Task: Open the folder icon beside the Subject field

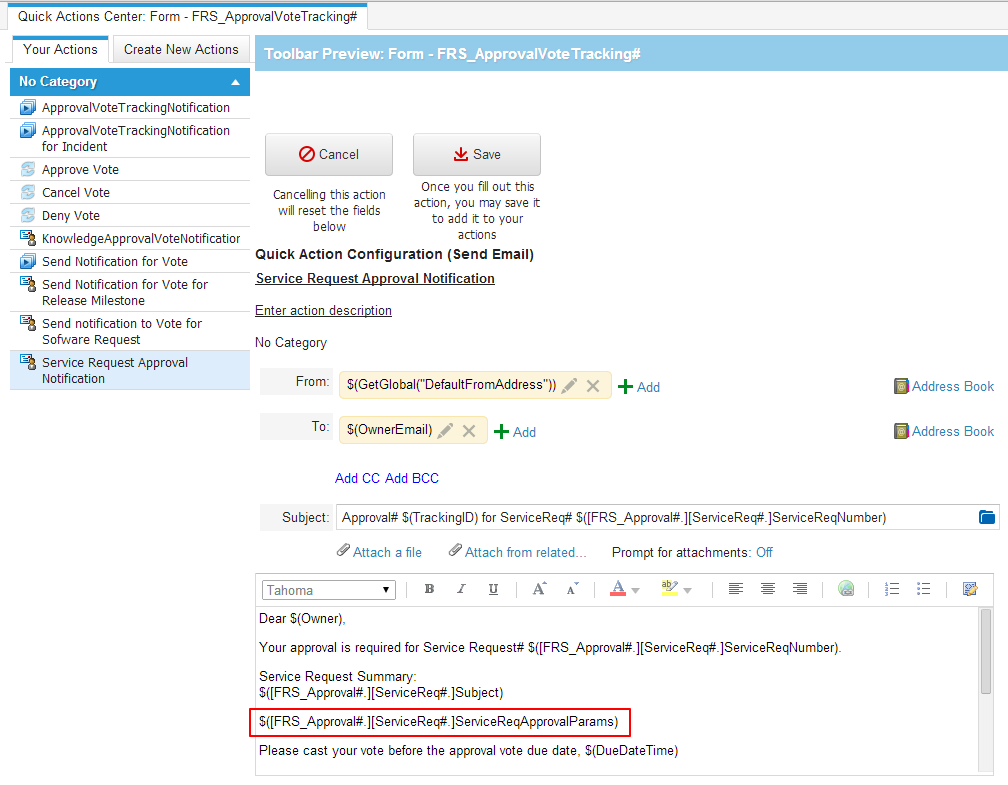Action: pos(986,517)
